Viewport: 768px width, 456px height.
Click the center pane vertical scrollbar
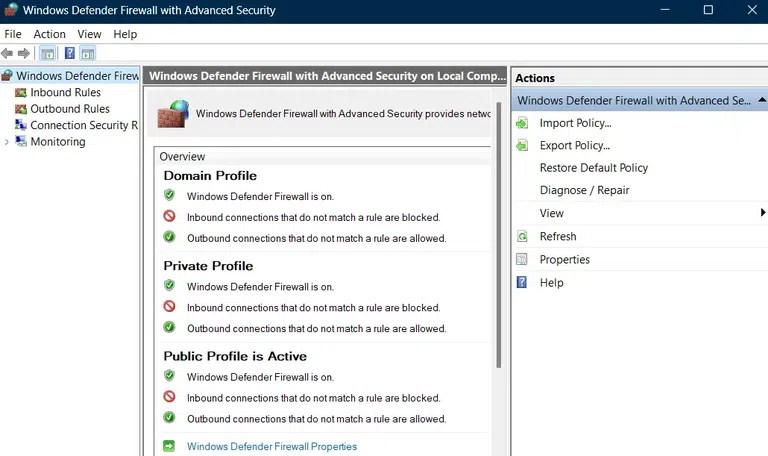(x=499, y=235)
